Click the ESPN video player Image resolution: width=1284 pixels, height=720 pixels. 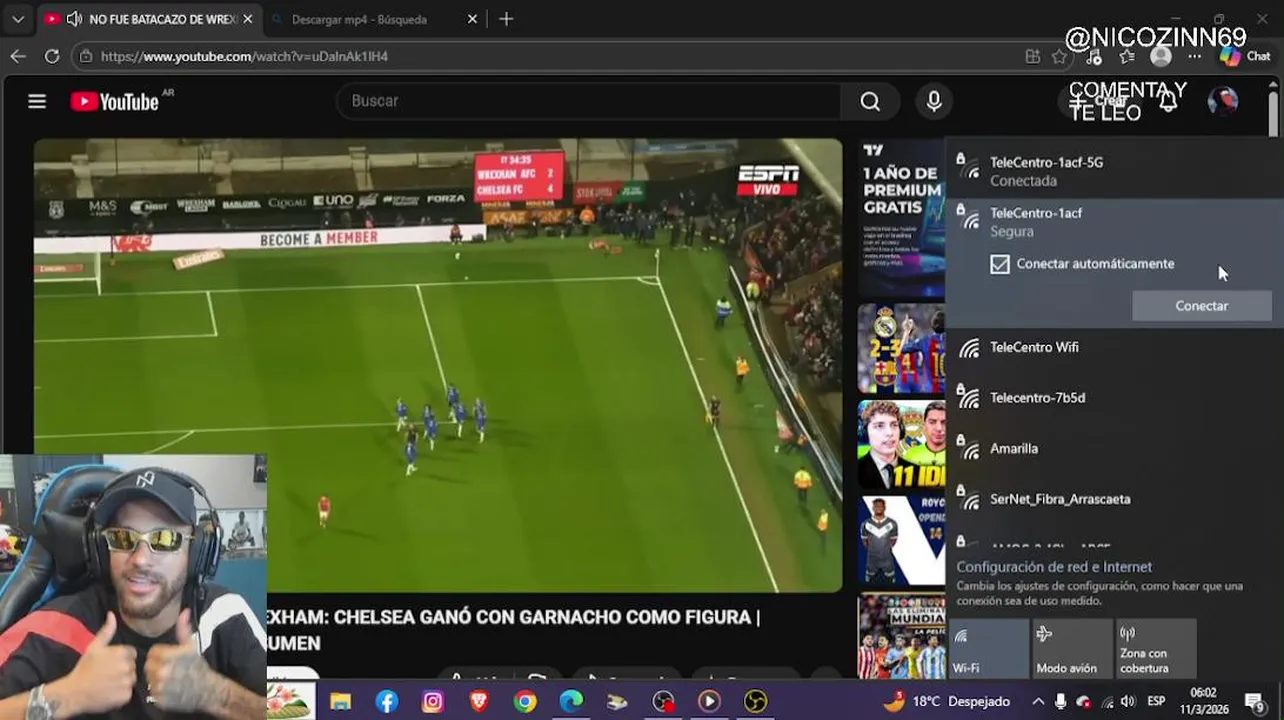click(438, 365)
